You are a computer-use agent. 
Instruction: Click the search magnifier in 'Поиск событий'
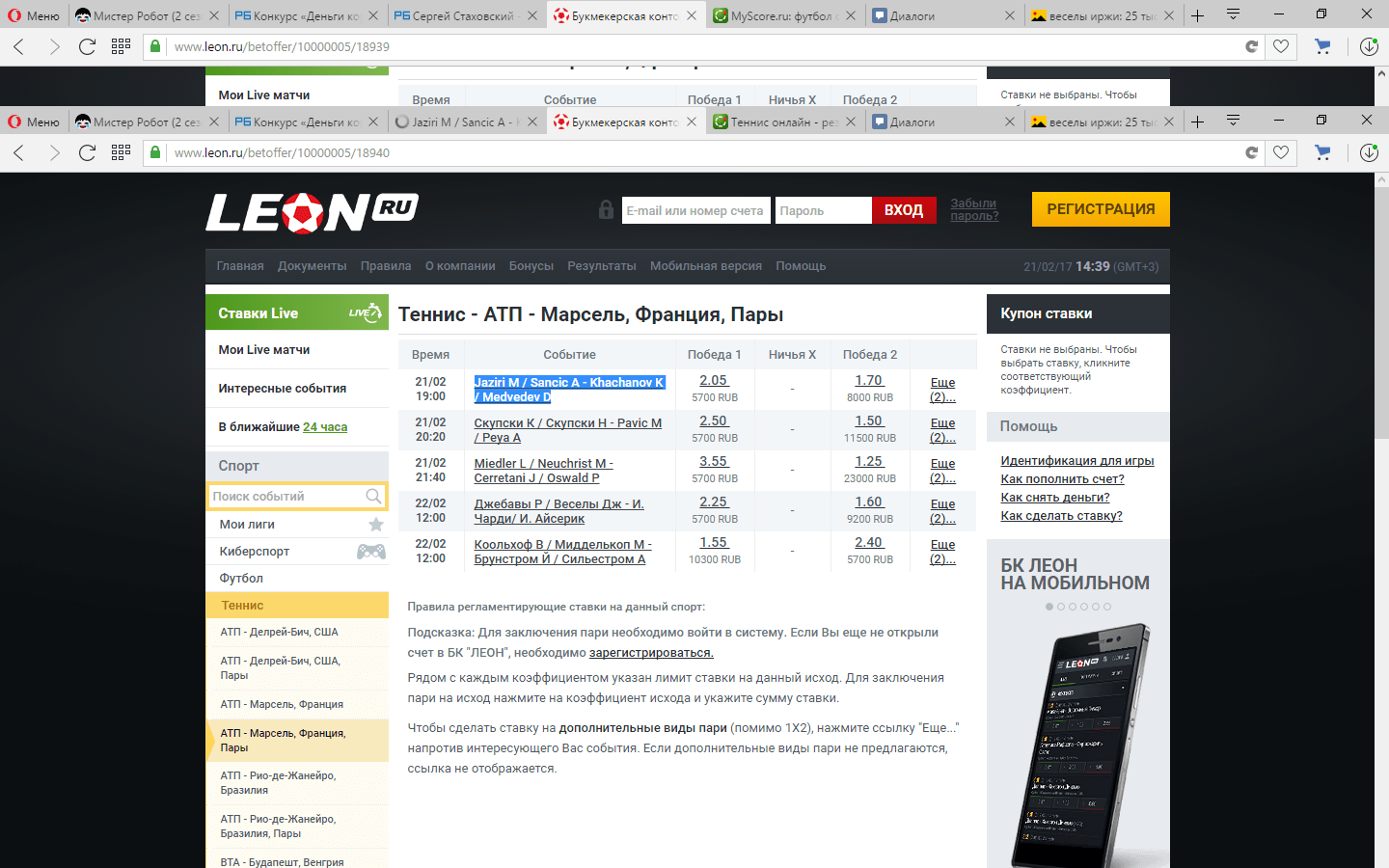click(373, 496)
